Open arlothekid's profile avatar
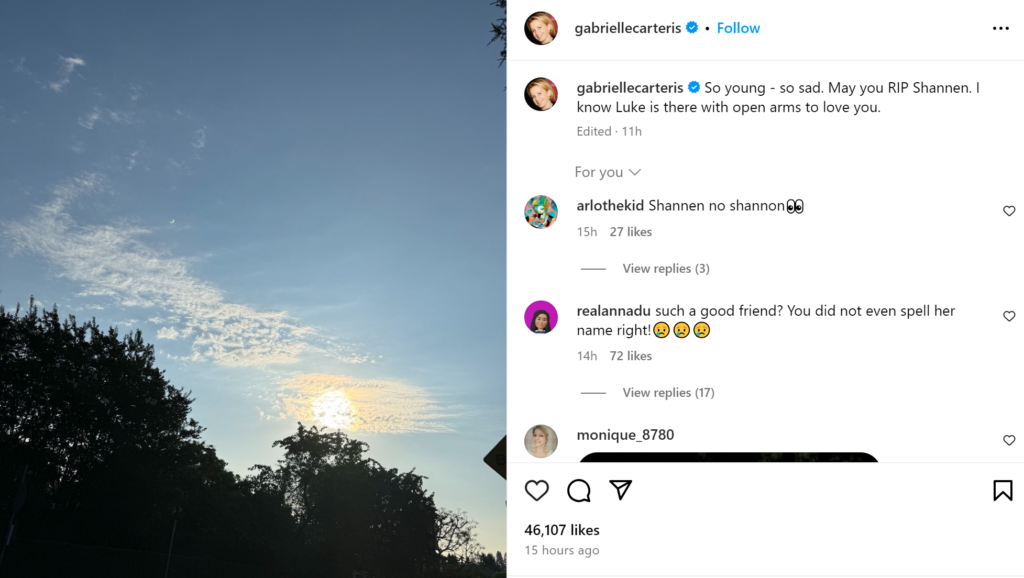 [x=541, y=212]
